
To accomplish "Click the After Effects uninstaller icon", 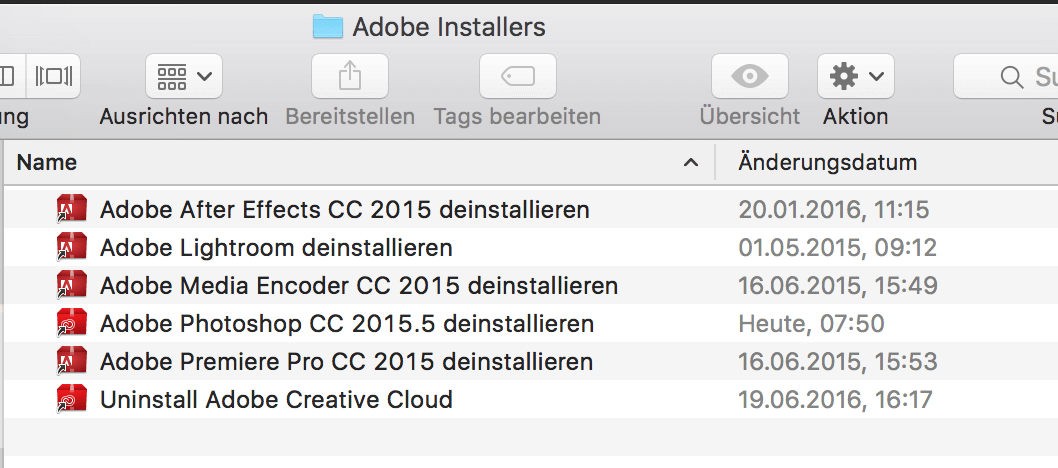I will pyautogui.click(x=72, y=209).
